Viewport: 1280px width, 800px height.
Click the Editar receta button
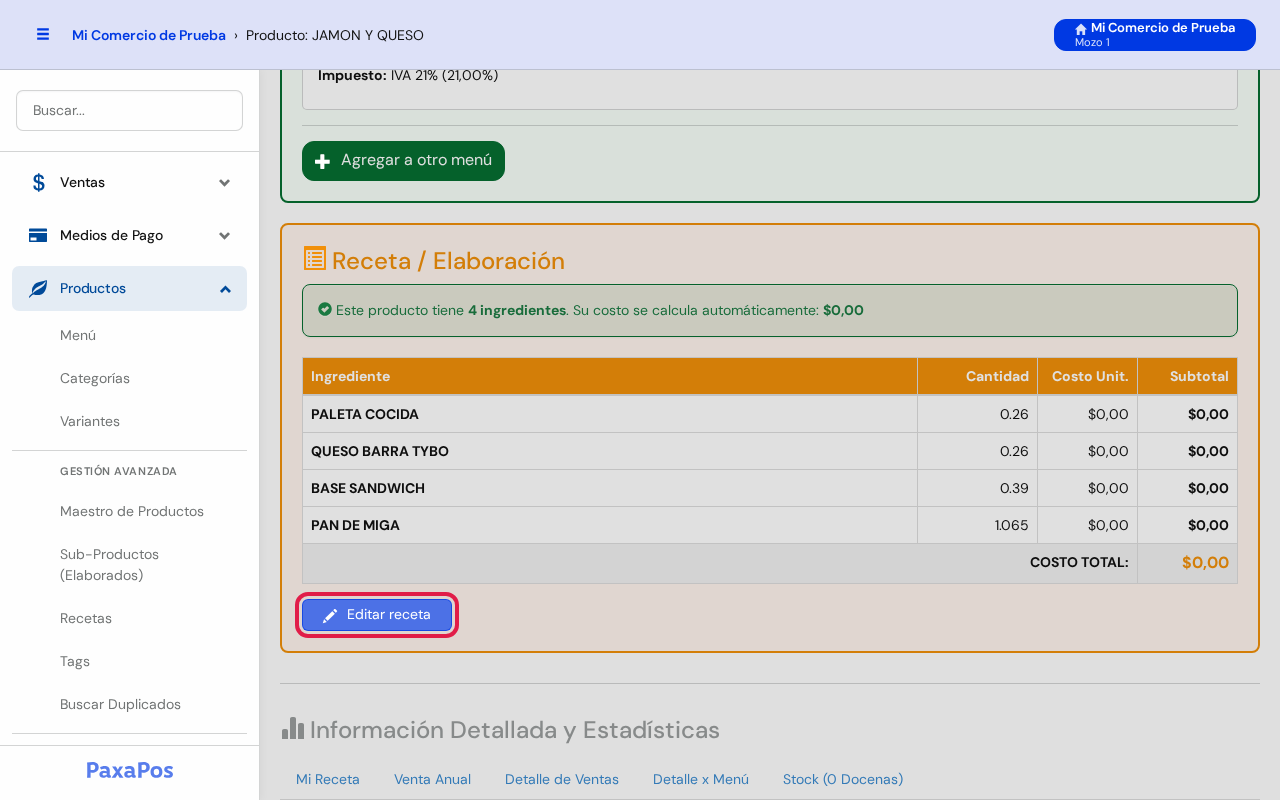pyautogui.click(x=377, y=615)
